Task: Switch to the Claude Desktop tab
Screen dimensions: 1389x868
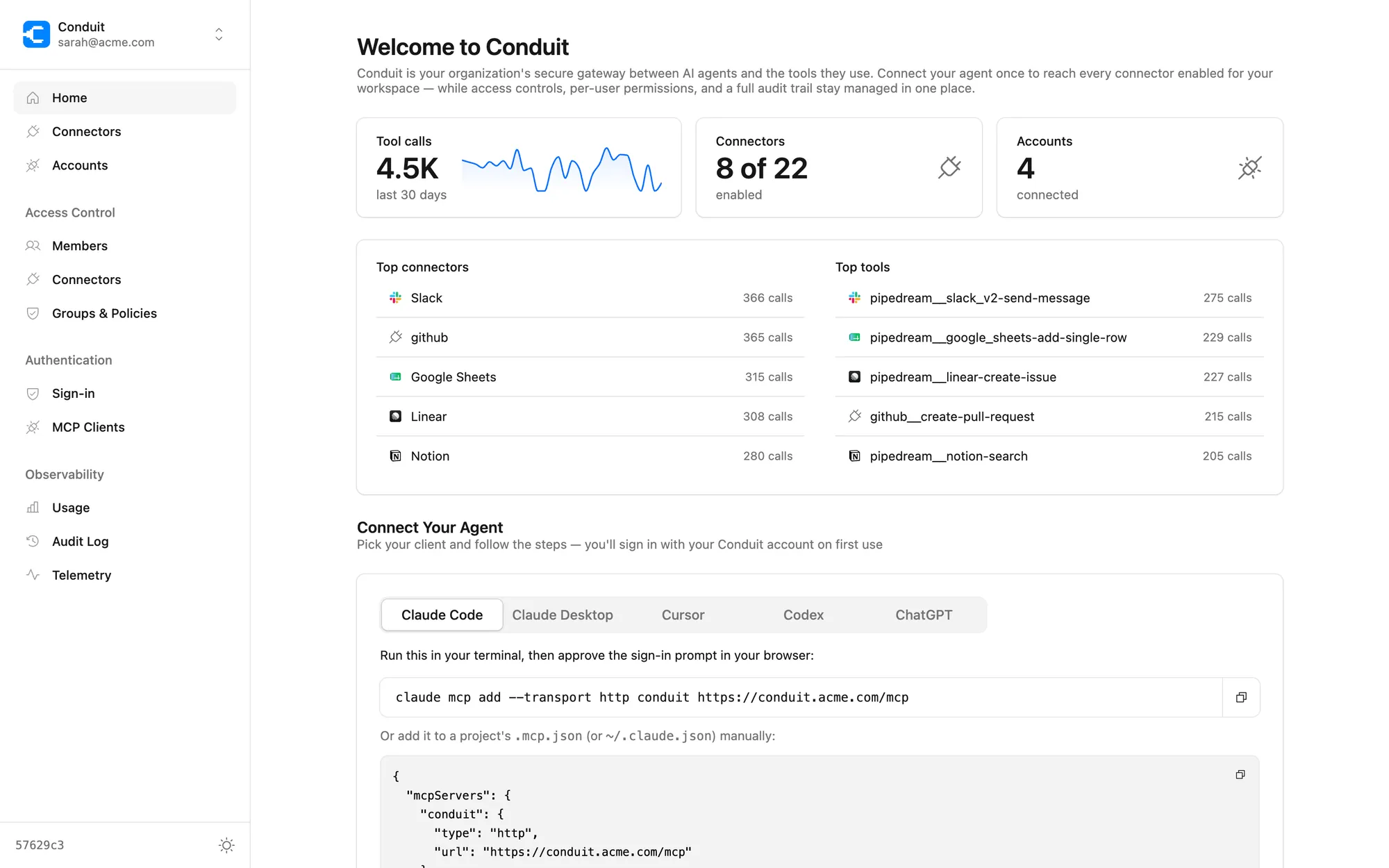Action: tap(563, 615)
